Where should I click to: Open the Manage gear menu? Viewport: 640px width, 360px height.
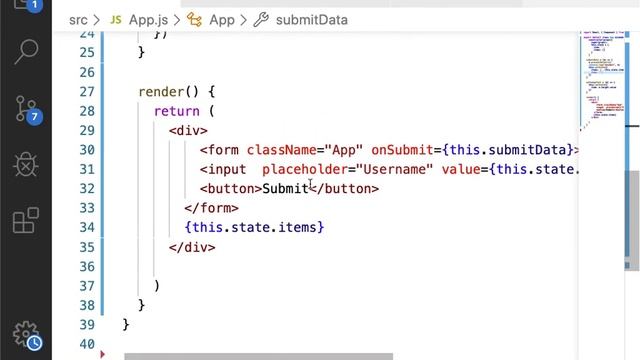point(27,336)
